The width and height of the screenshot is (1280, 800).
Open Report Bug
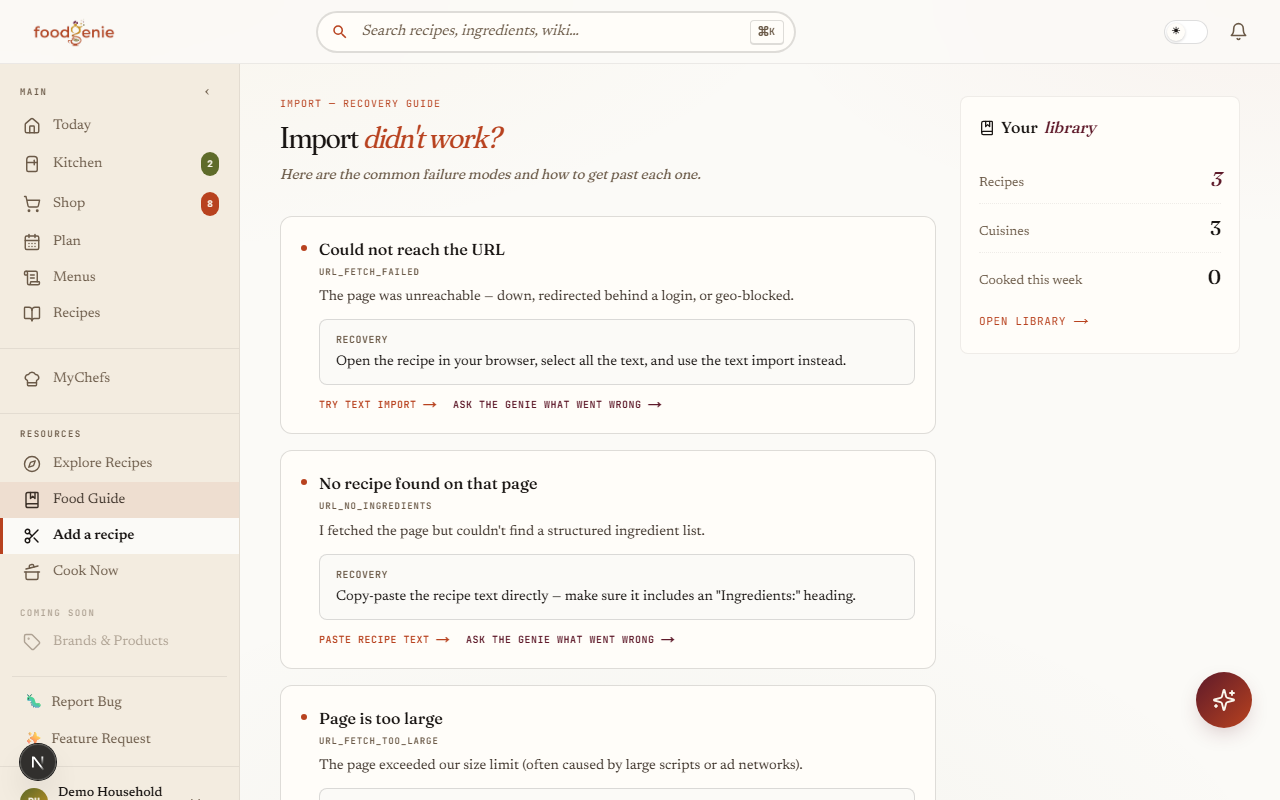120,702
